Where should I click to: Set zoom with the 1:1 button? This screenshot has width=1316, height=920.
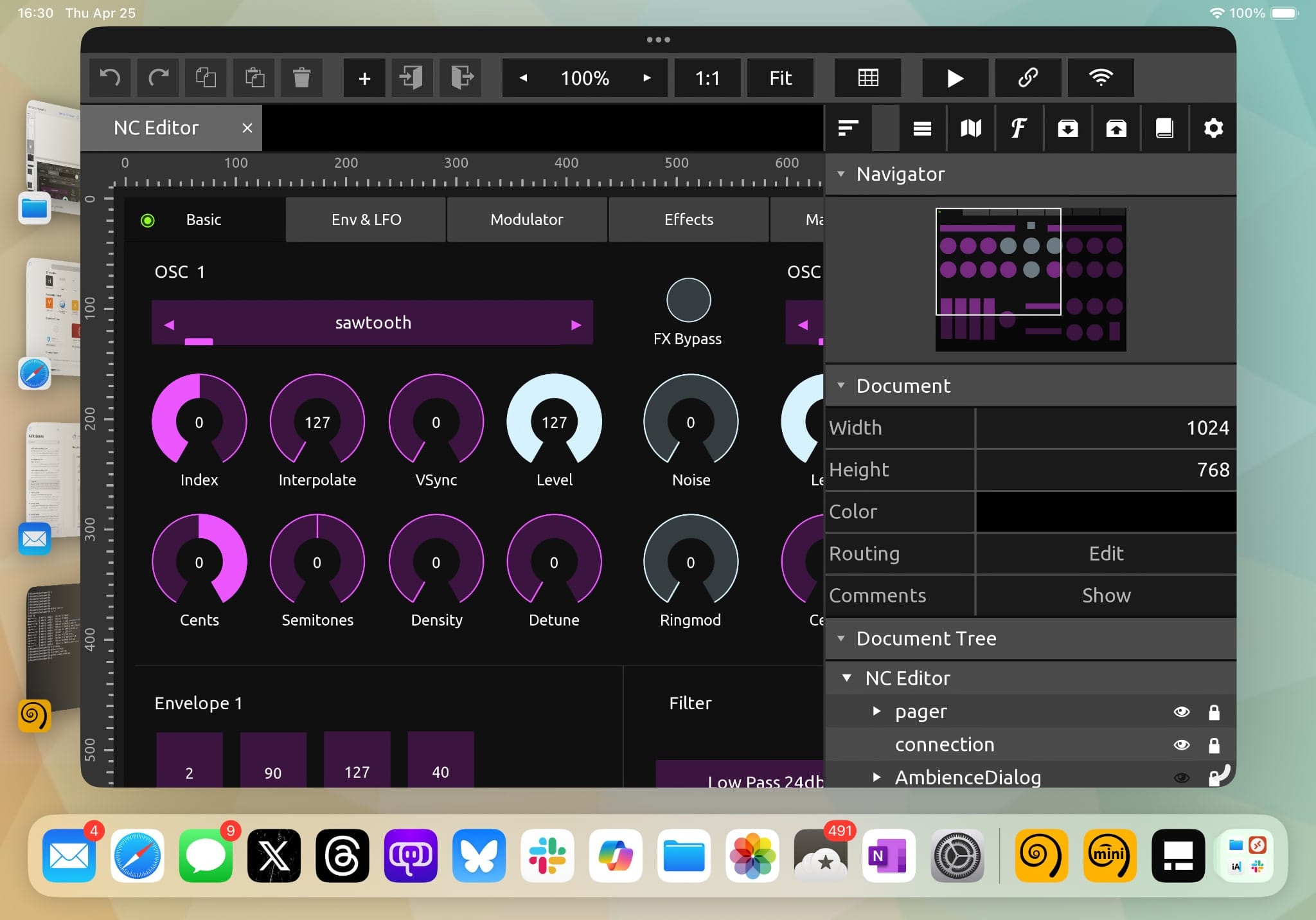(707, 78)
